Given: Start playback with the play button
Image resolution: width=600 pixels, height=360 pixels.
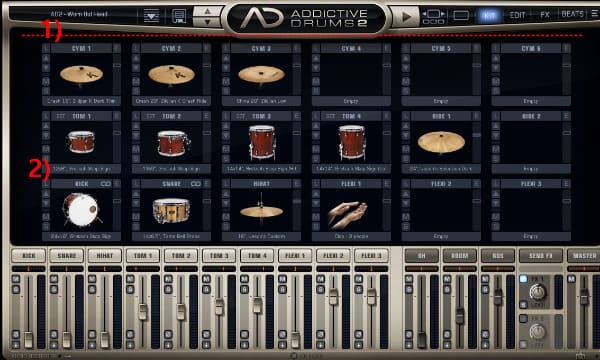Looking at the screenshot, I should [406, 16].
